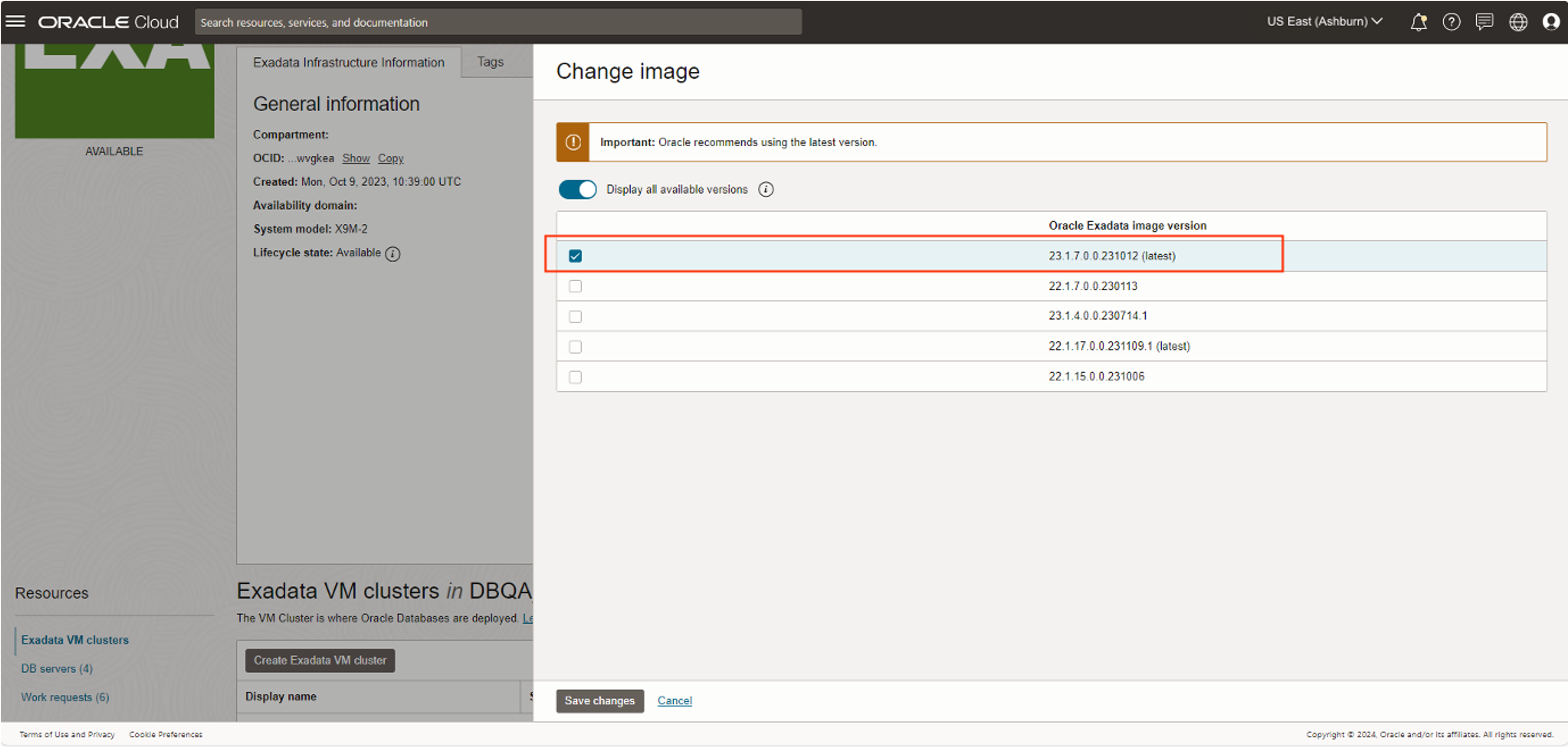The width and height of the screenshot is (1568, 747).
Task: Click the search resources input field
Action: [x=498, y=22]
